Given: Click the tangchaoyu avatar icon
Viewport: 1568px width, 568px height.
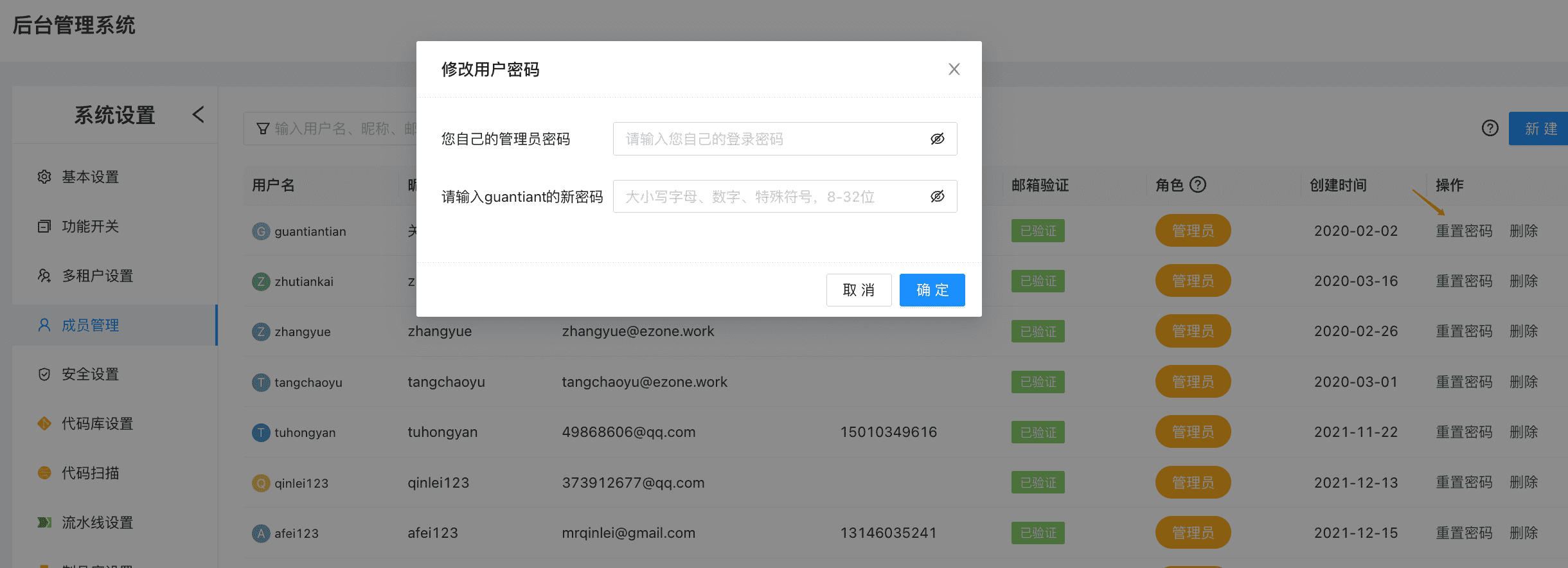Looking at the screenshot, I should tap(261, 382).
